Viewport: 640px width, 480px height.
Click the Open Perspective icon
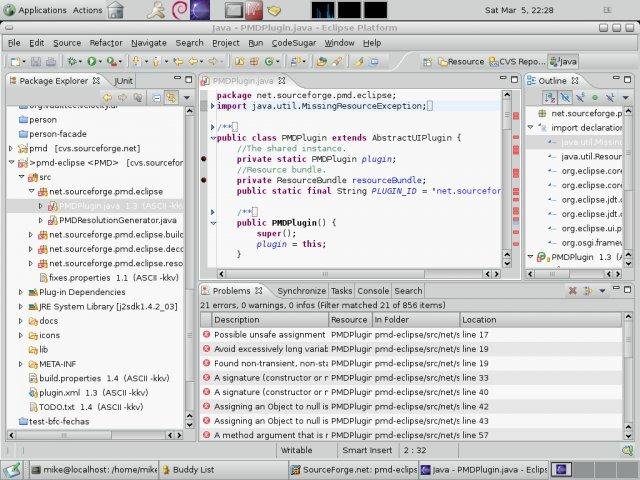427,62
